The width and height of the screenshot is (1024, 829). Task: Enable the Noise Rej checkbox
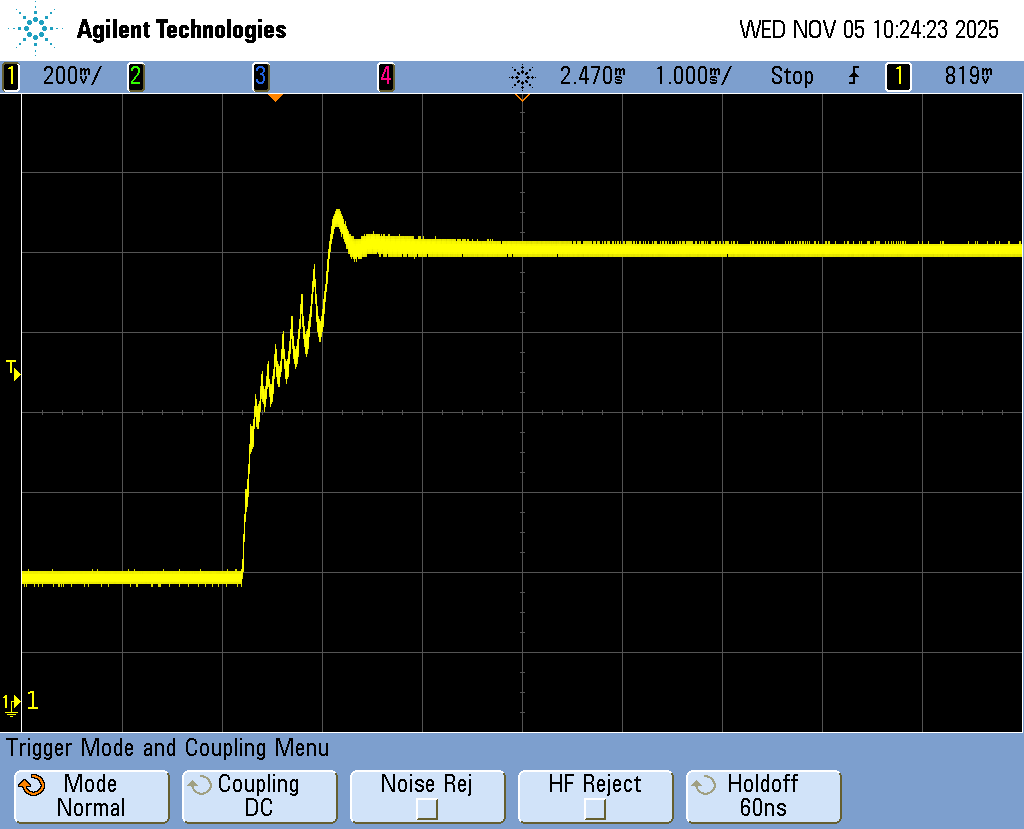pos(427,808)
